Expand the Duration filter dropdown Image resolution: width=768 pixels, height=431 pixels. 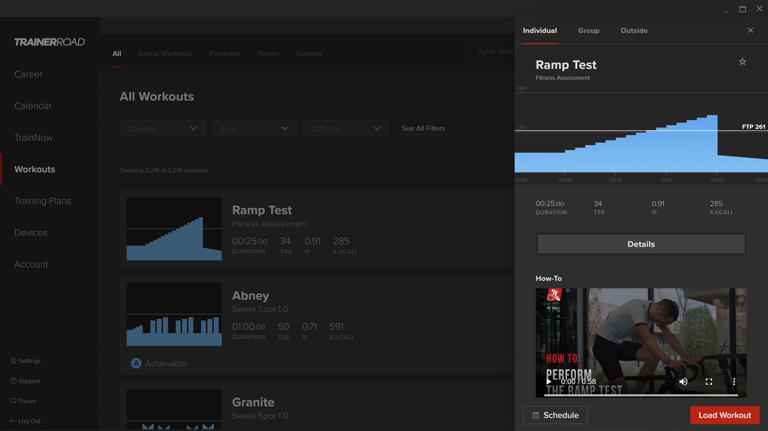[x=162, y=129]
